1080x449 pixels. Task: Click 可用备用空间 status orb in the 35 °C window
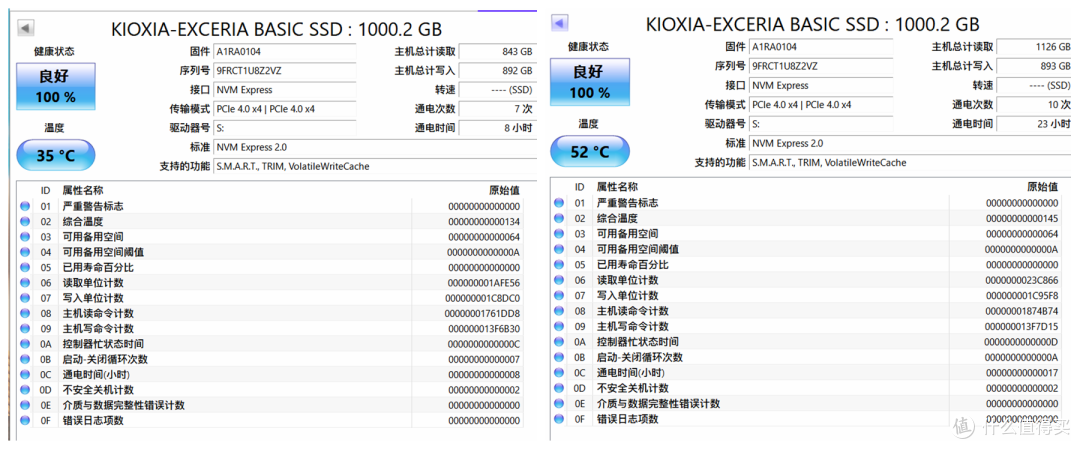[x=25, y=237]
